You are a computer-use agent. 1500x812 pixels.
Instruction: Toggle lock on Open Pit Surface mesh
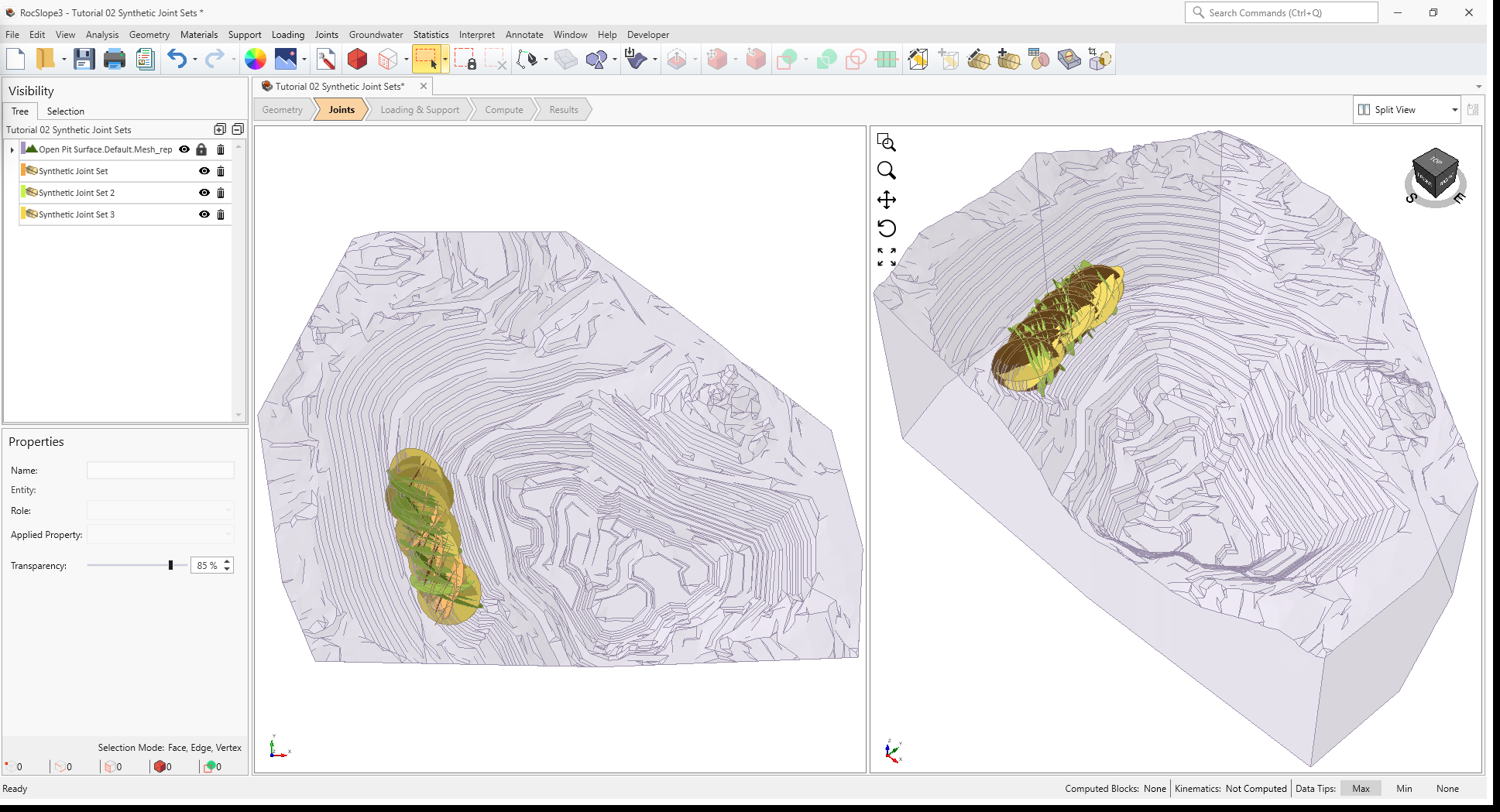coord(201,149)
